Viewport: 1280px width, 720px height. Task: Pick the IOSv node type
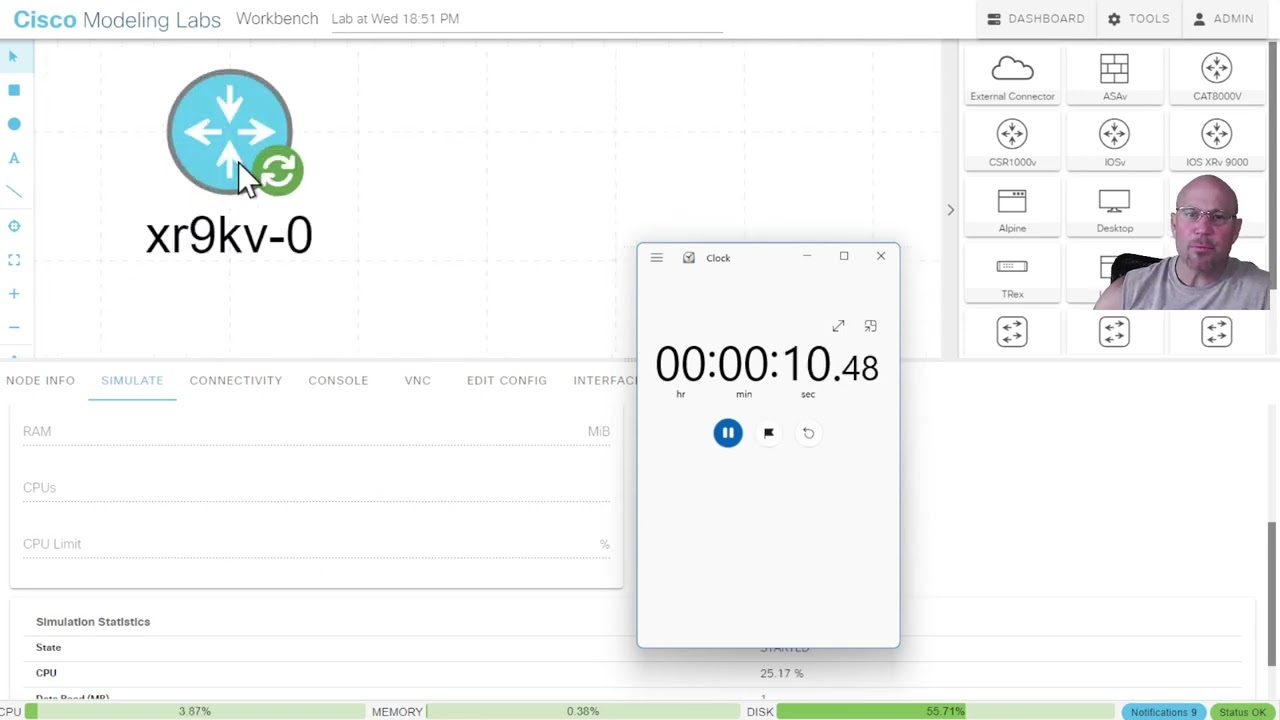(1114, 143)
